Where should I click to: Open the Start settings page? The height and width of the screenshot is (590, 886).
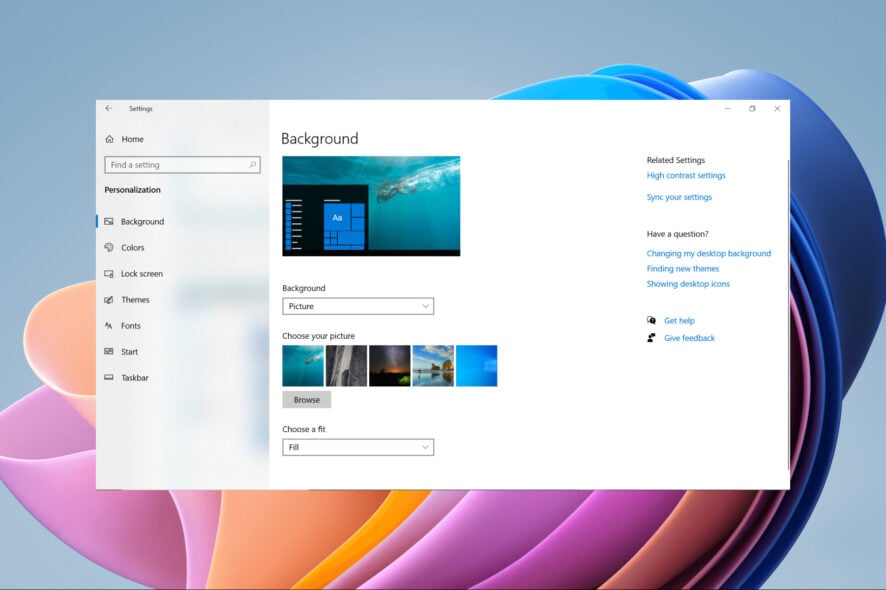click(129, 352)
